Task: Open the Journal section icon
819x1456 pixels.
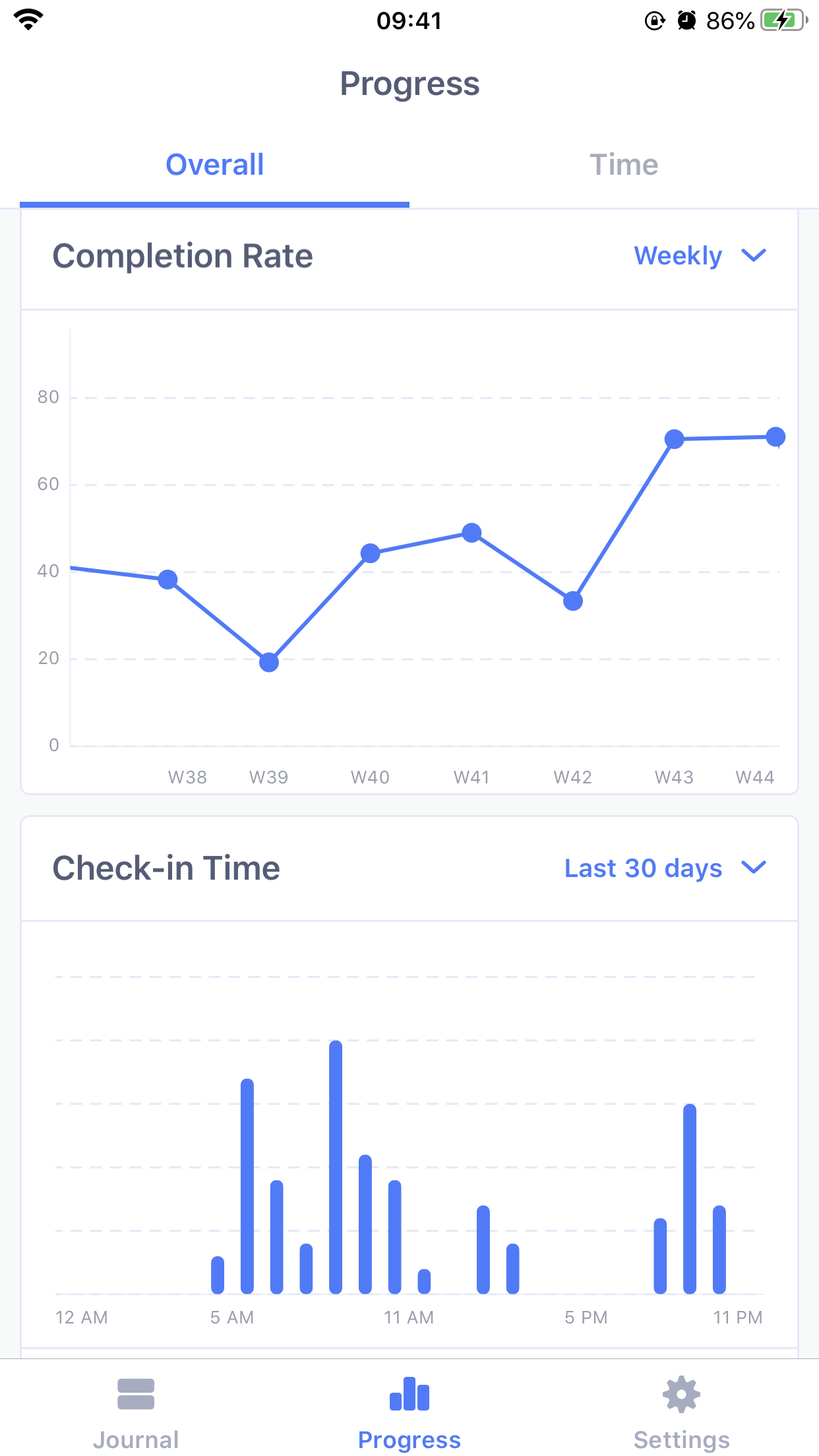Action: [135, 1395]
